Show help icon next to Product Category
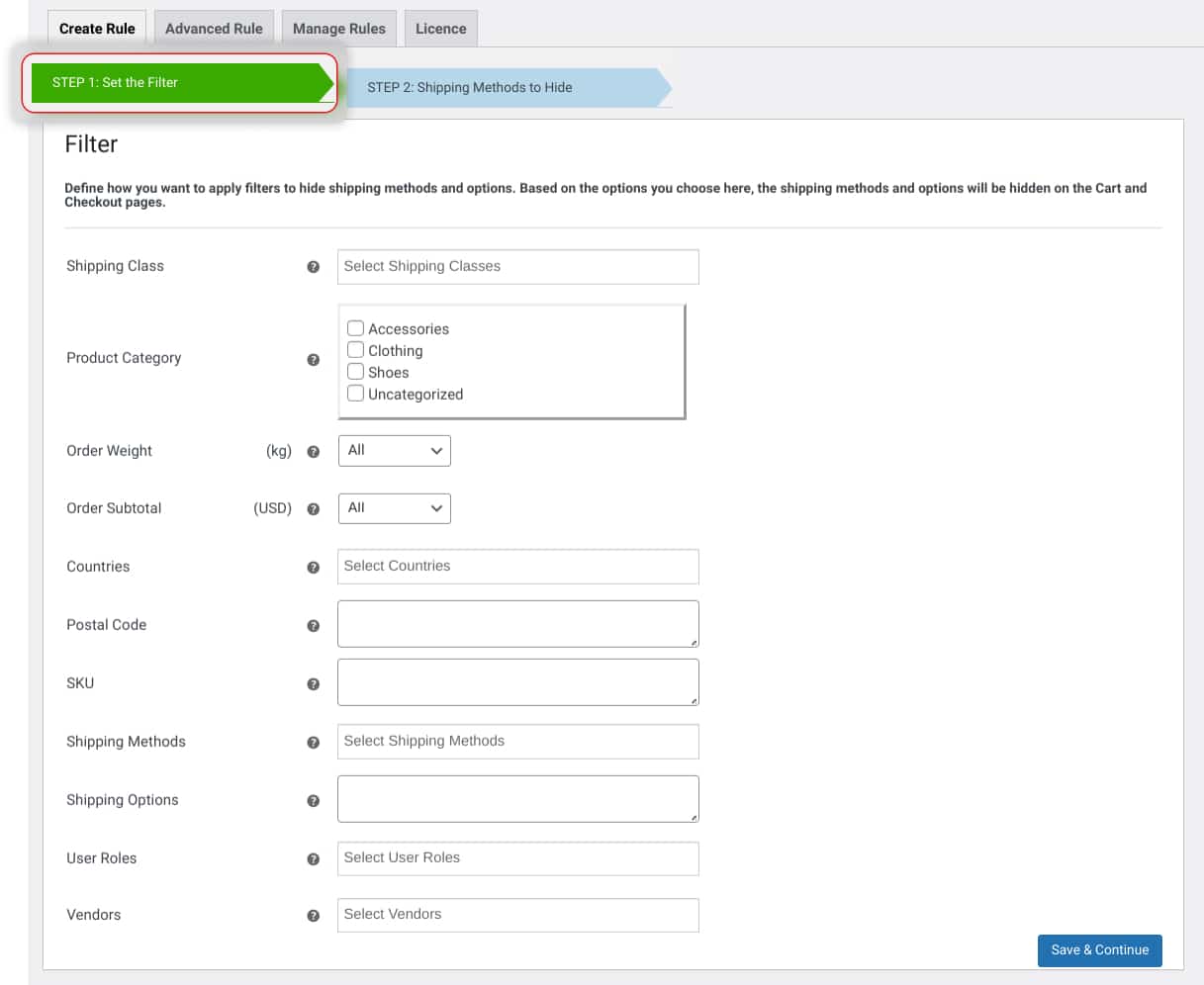Screen dimensions: 1204x985 [314, 360]
